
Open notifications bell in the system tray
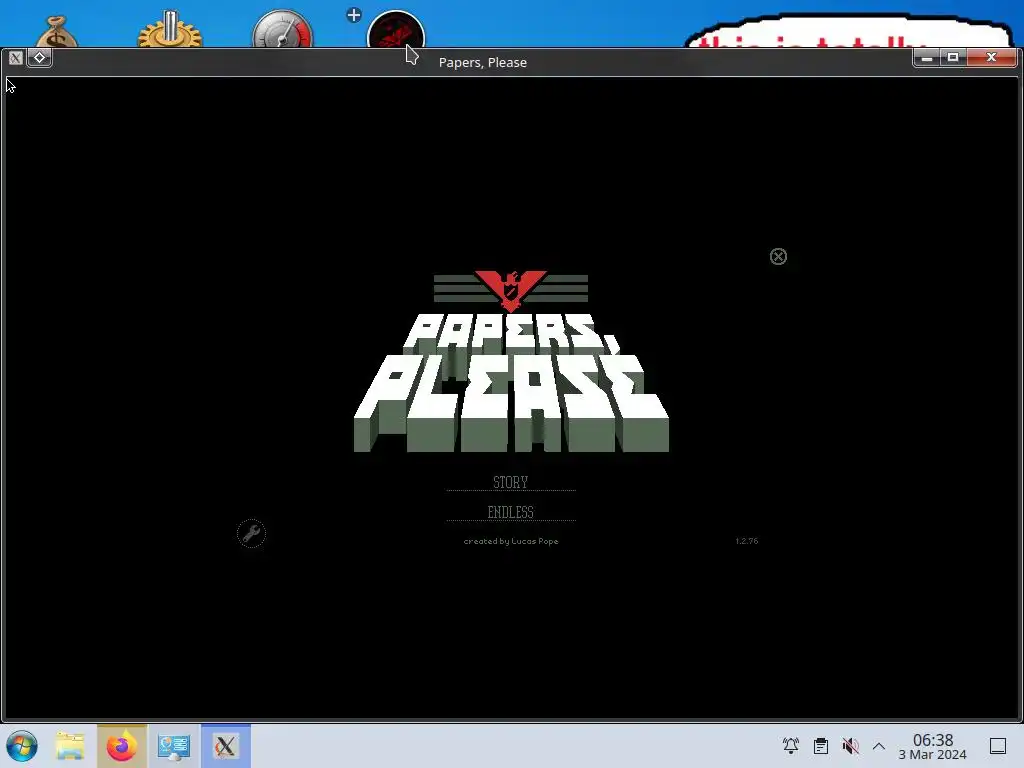tap(791, 746)
